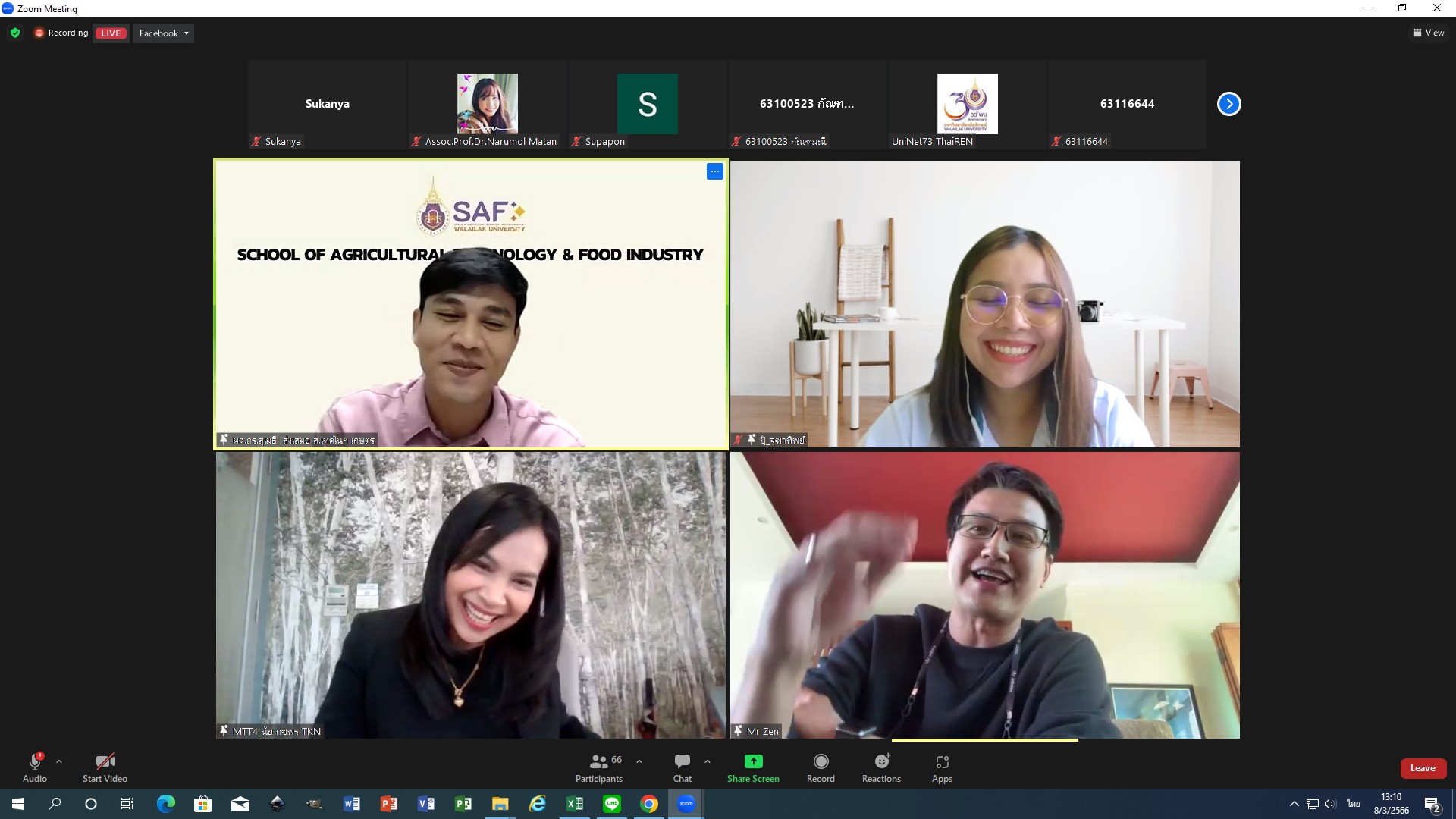The image size is (1456, 819).
Task: Click the green encryption shield icon
Action: 15,33
